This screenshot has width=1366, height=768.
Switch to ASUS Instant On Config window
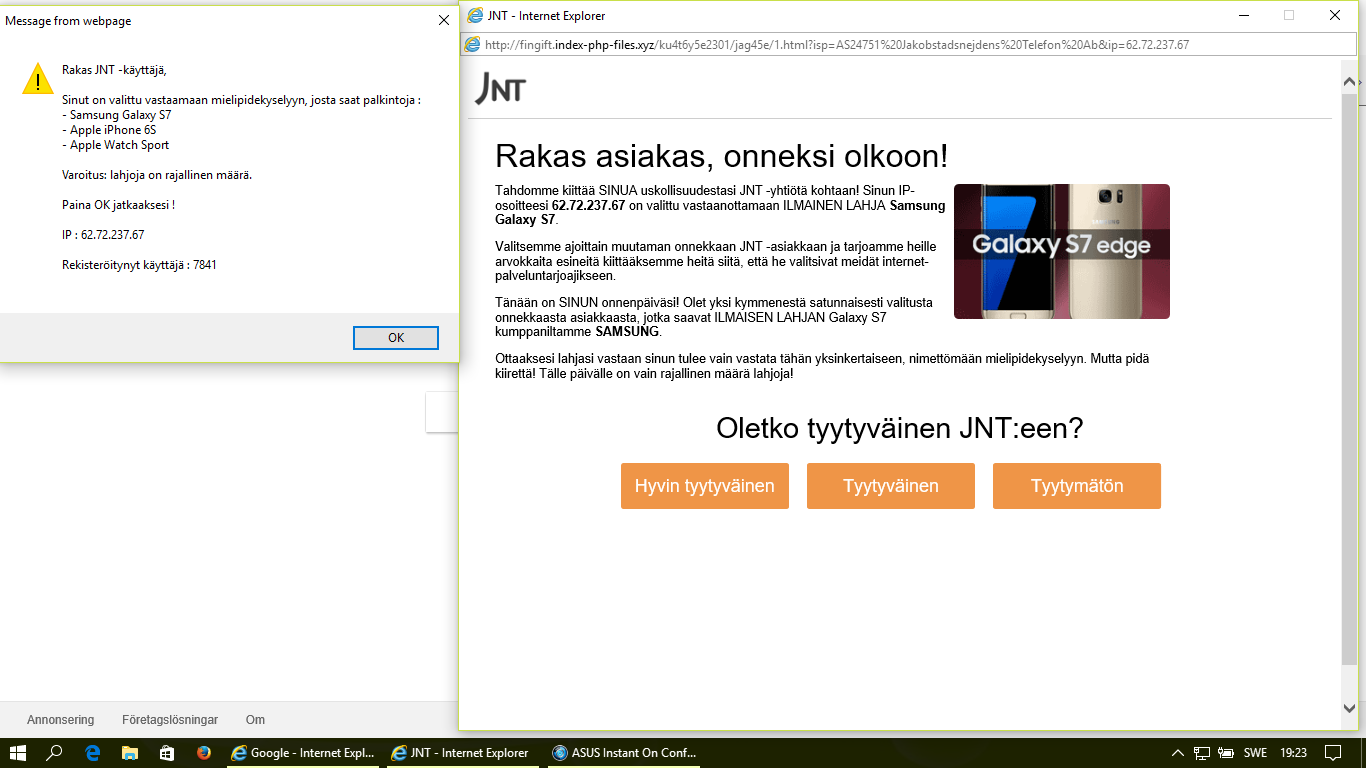[624, 753]
